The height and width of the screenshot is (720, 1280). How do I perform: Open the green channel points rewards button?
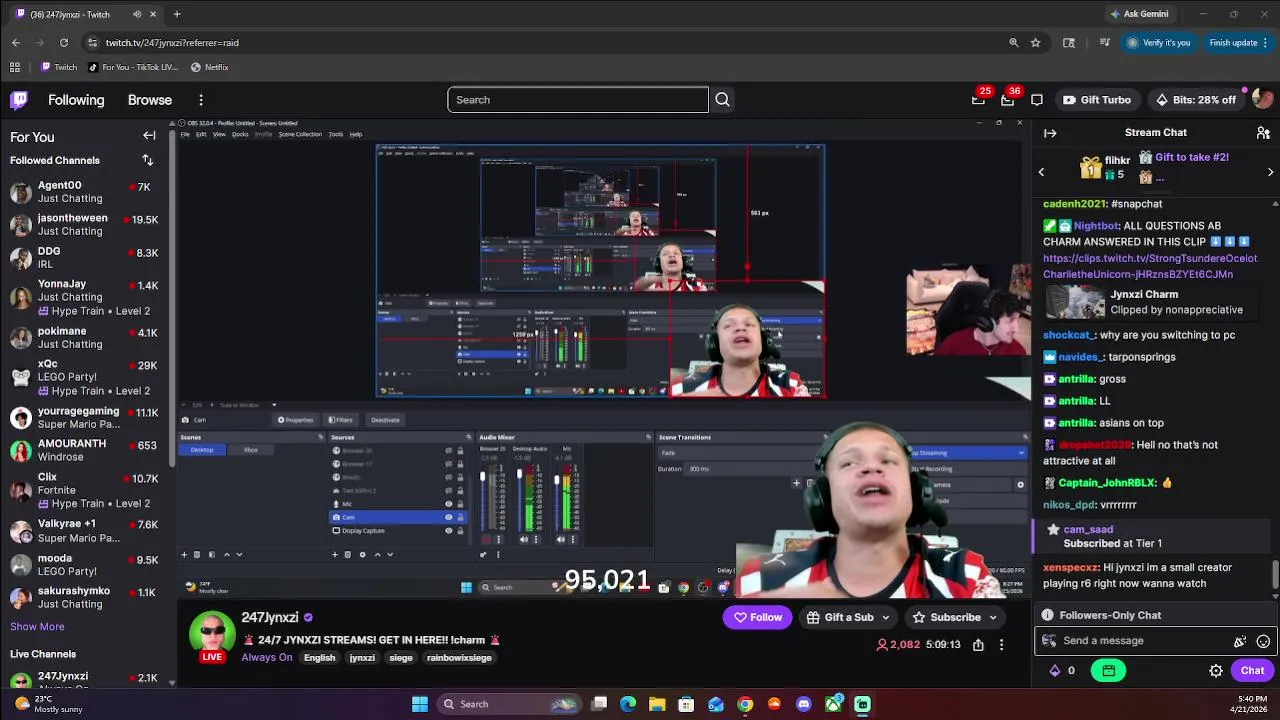pos(1109,671)
